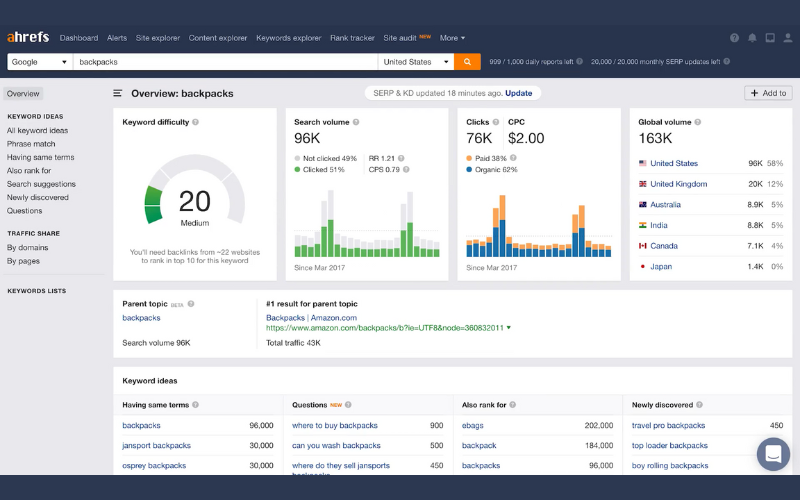Open the user account profile icon
The height and width of the screenshot is (500, 800).
click(x=788, y=38)
